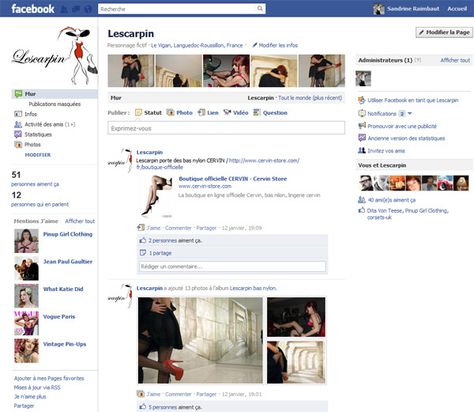The width and height of the screenshot is (474, 412).
Task: Click Commenter on the Cervin post
Action: 178,228
